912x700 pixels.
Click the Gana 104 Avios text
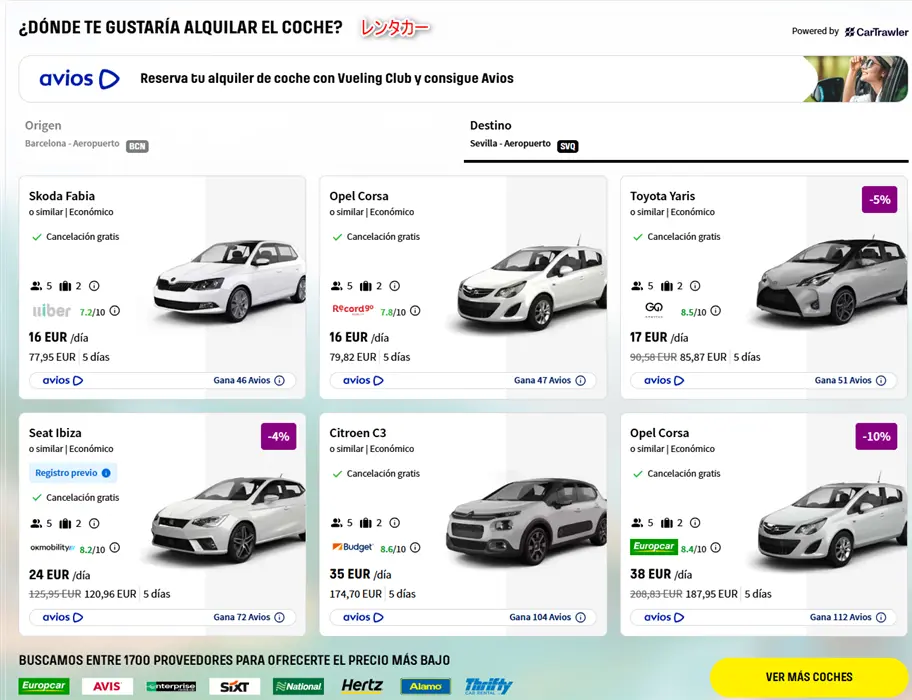[540, 617]
